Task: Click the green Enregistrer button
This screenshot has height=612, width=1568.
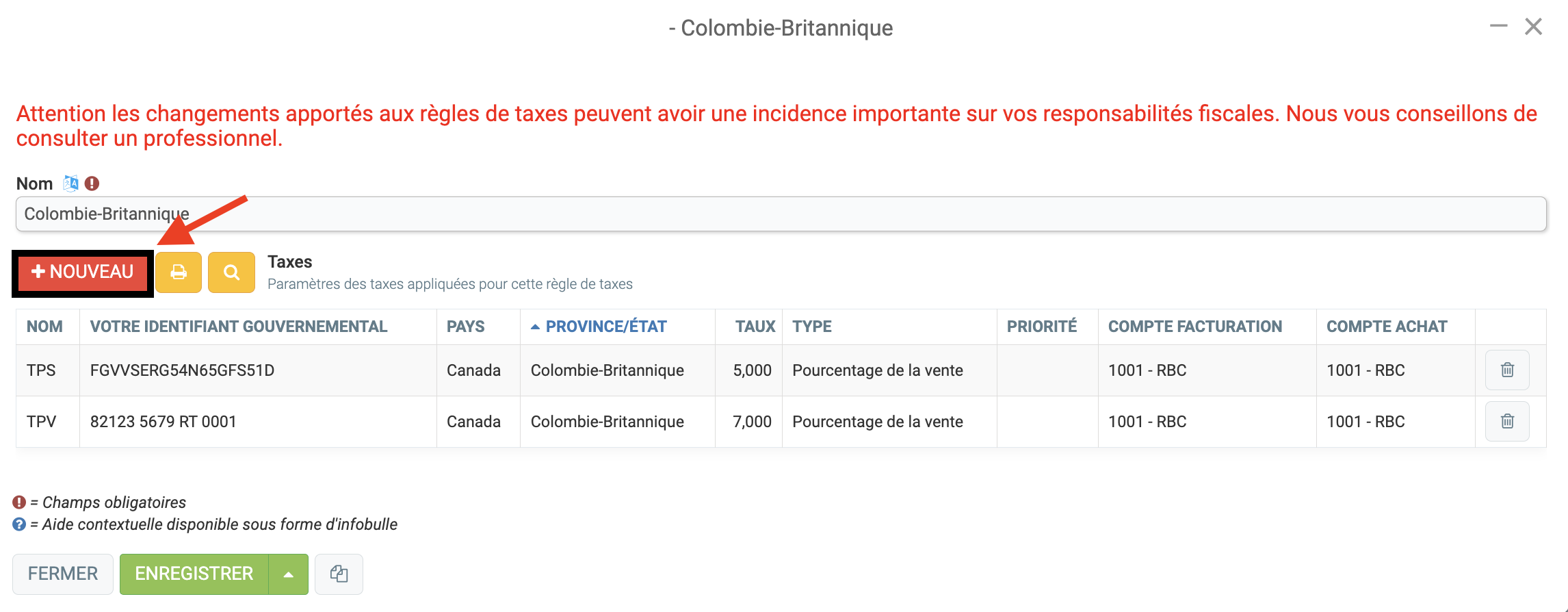Action: [194, 574]
